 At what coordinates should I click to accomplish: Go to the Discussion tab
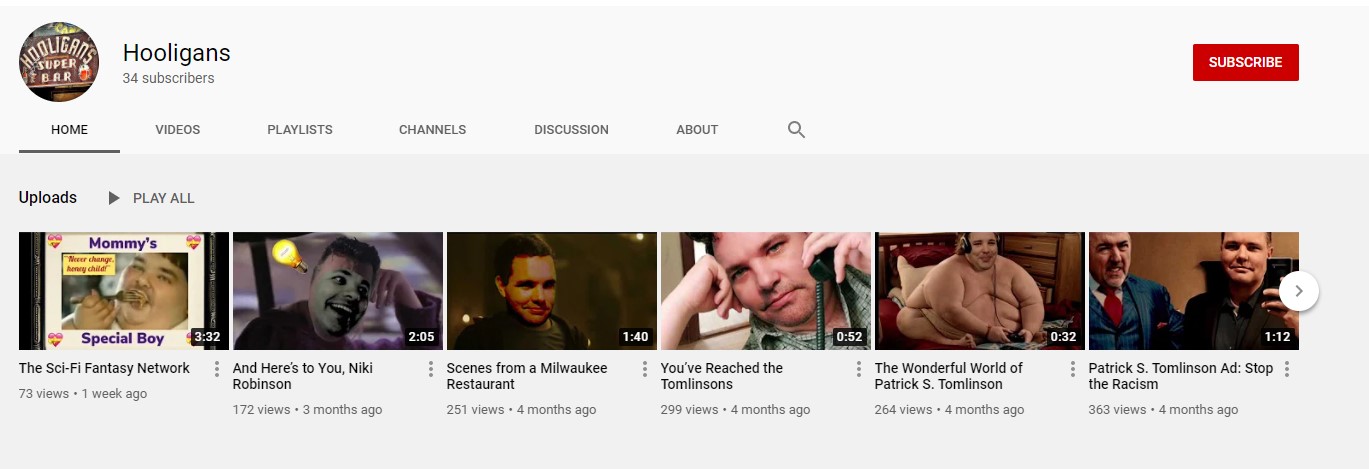pos(571,130)
